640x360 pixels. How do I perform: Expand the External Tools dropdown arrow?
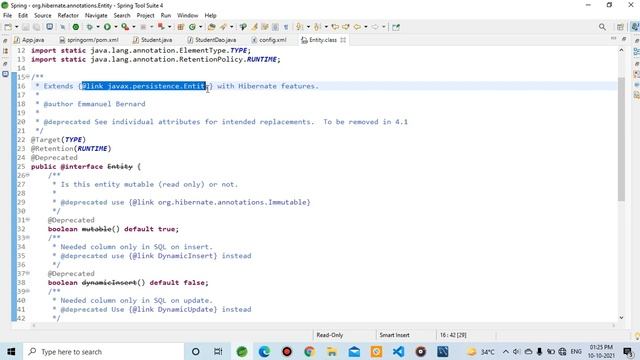coord(170,27)
